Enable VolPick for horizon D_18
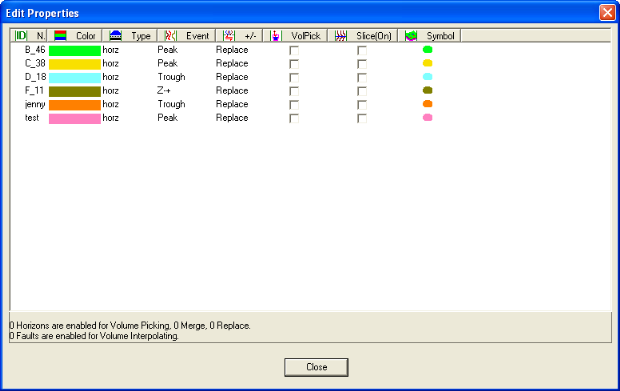The image size is (620, 391). [294, 77]
